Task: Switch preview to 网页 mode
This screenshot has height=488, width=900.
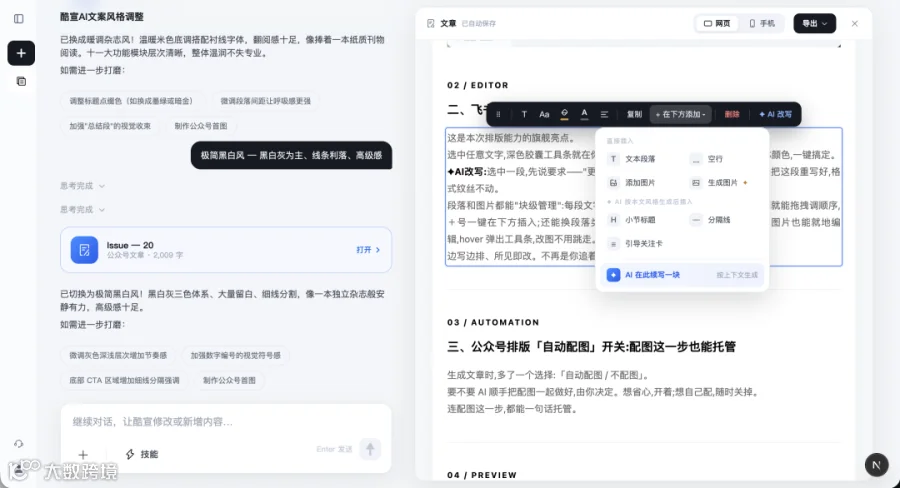Action: tap(717, 24)
